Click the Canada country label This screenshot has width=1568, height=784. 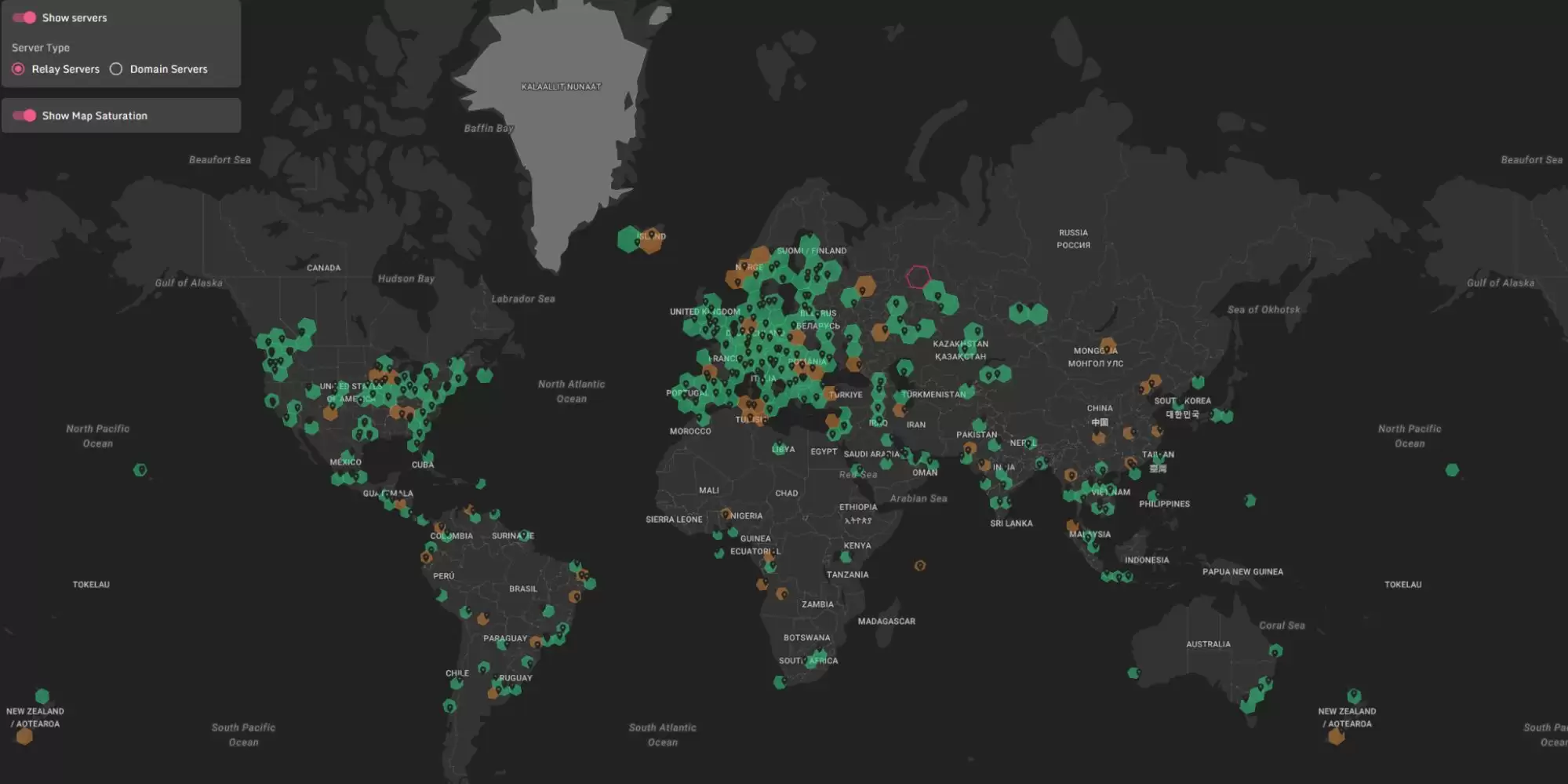[x=323, y=268]
